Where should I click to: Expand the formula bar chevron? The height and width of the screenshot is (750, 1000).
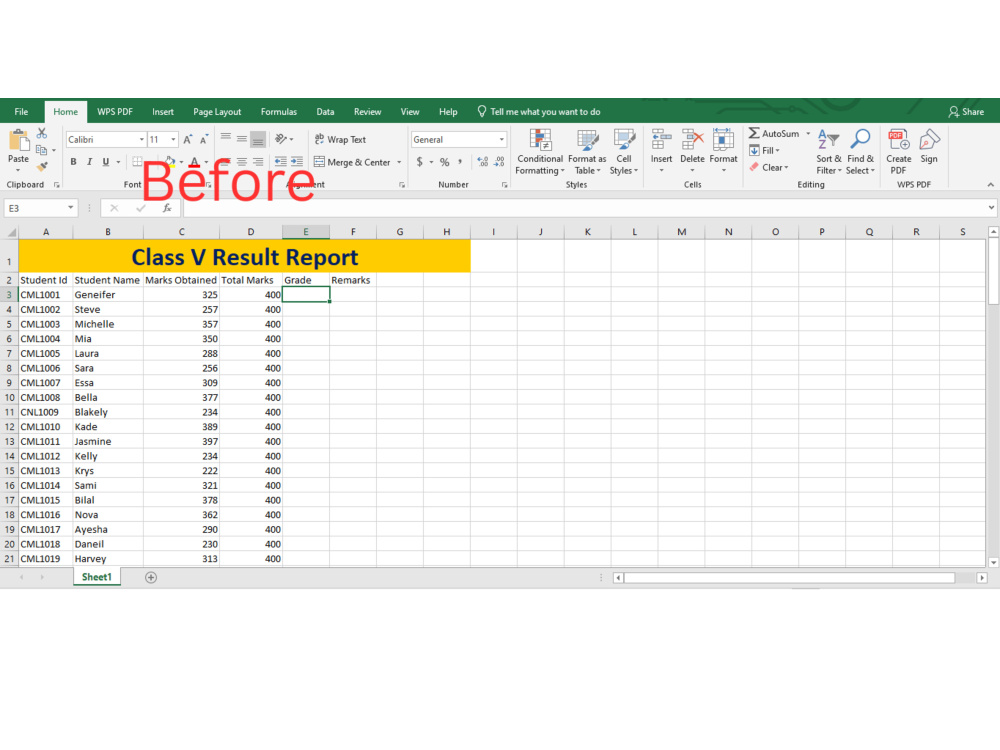pyautogui.click(x=991, y=208)
